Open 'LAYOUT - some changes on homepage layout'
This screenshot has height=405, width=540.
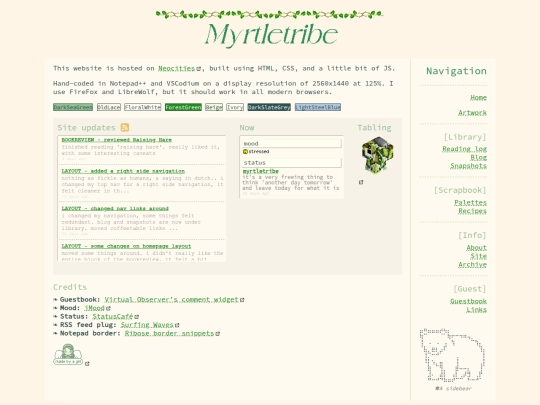click(x=126, y=246)
